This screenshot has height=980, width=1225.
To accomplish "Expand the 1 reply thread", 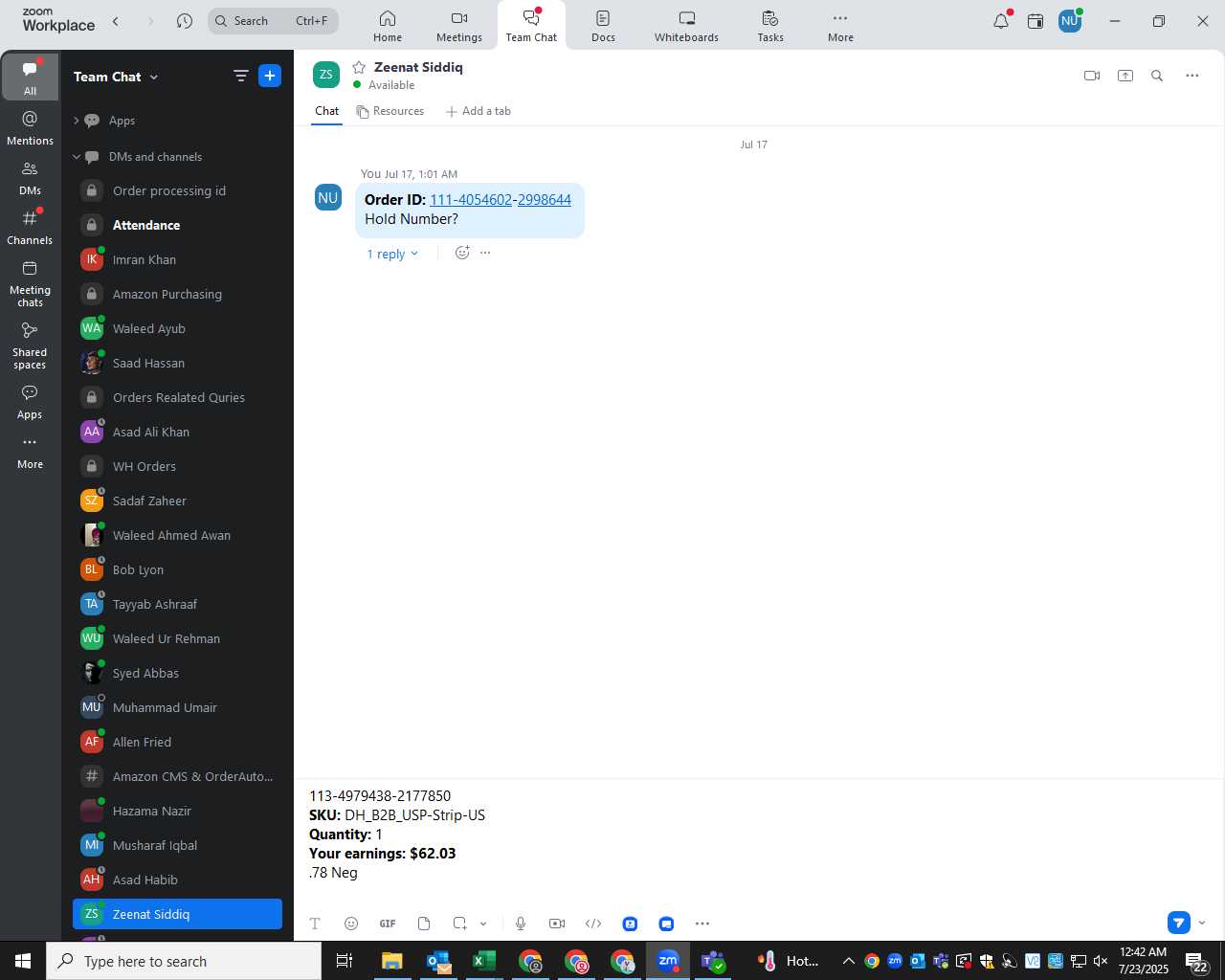I will pos(392,254).
